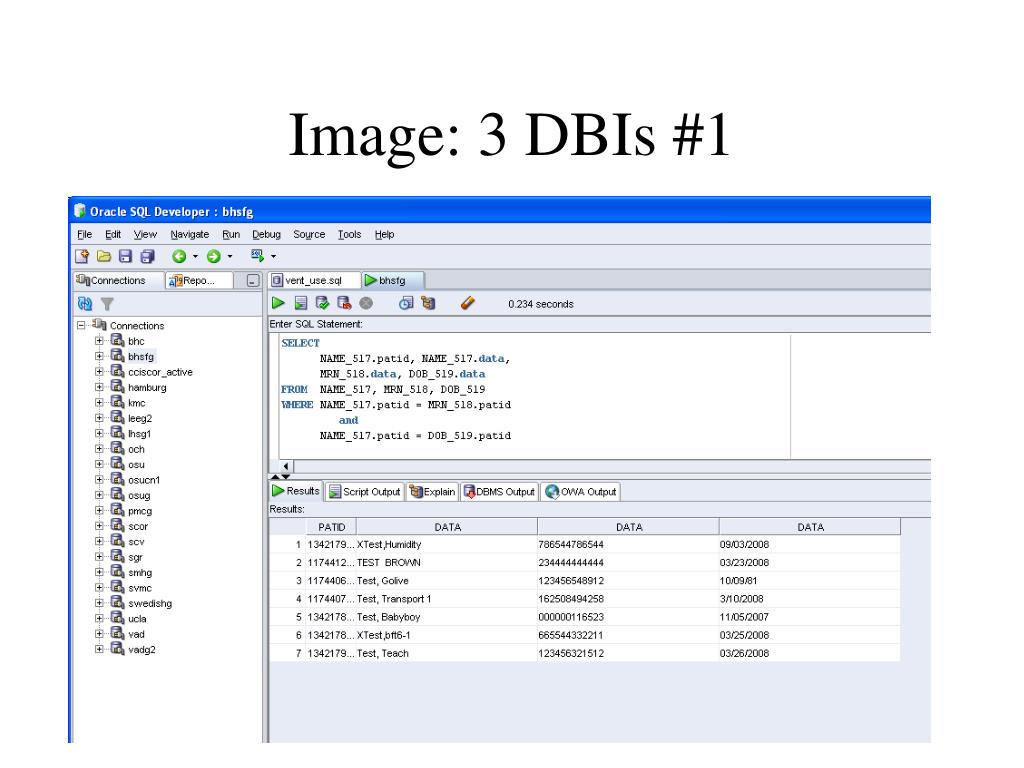Click the editor horizontal scrollbar left arrow
Viewport: 1024px width, 768px height.
tap(286, 466)
